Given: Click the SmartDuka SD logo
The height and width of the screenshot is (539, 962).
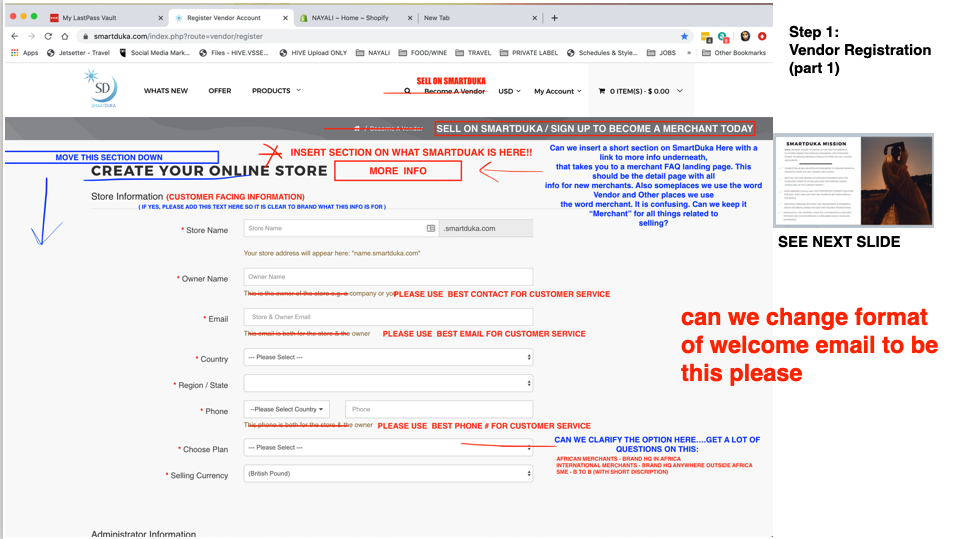Looking at the screenshot, I should click(x=102, y=89).
